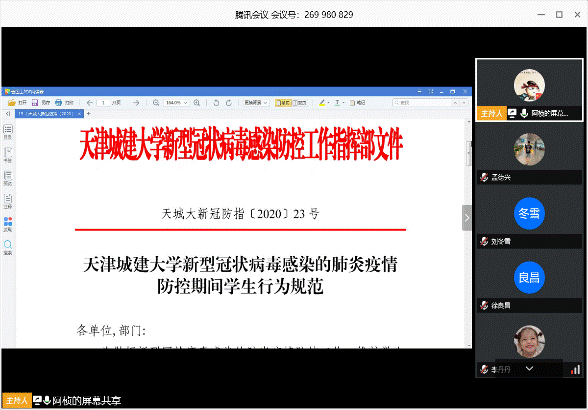This screenshot has width=588, height=410.
Task: Click the 良昌 blue avatar
Action: pos(529,277)
